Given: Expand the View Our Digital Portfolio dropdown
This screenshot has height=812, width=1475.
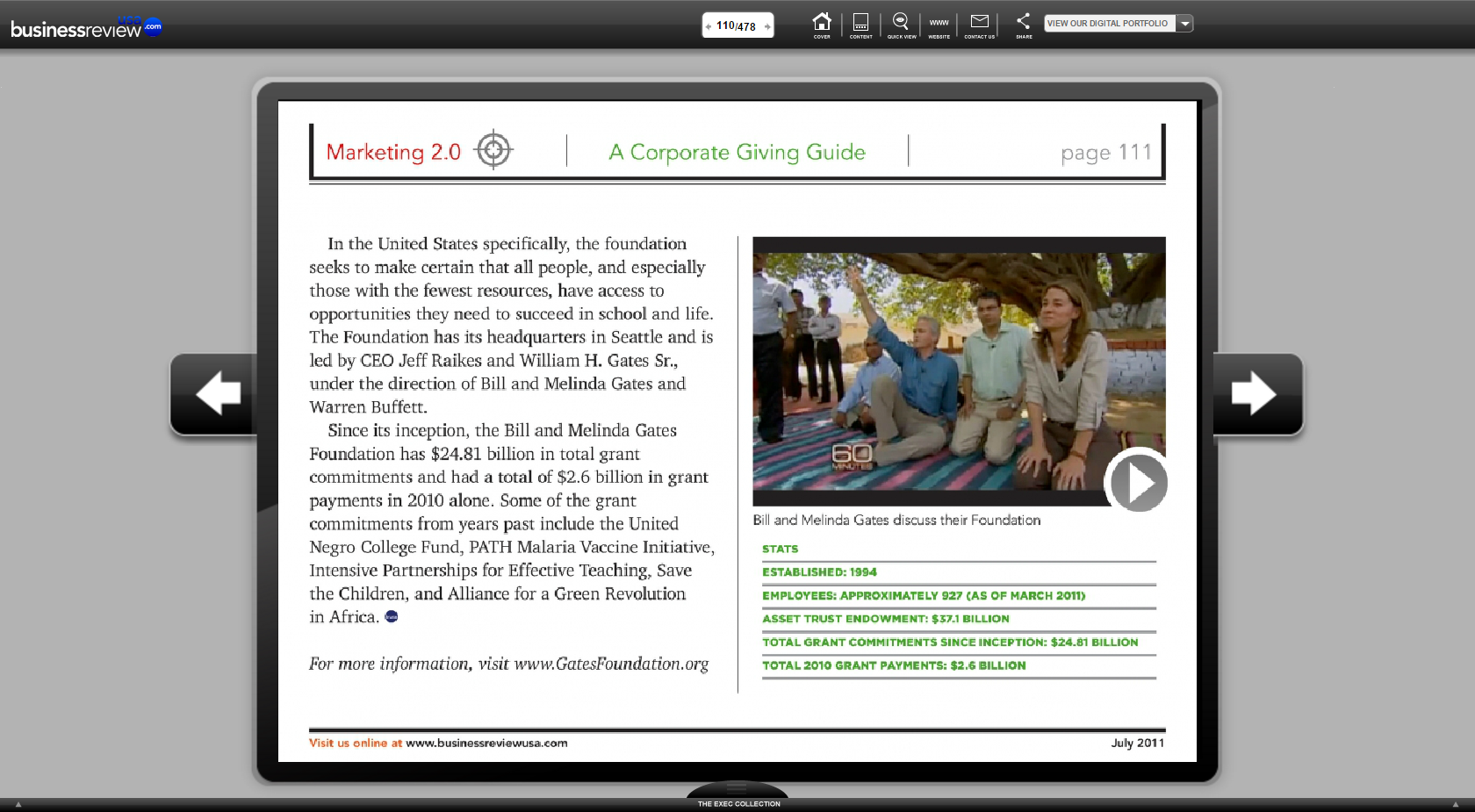Looking at the screenshot, I should tap(1185, 24).
